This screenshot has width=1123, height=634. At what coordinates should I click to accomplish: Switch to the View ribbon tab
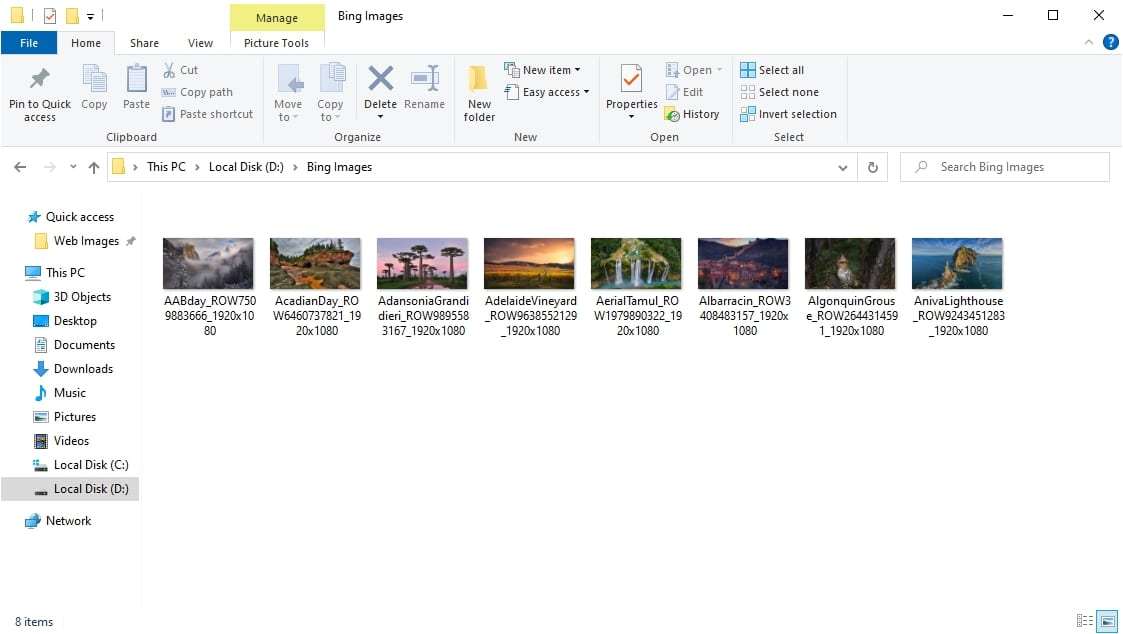tap(200, 43)
